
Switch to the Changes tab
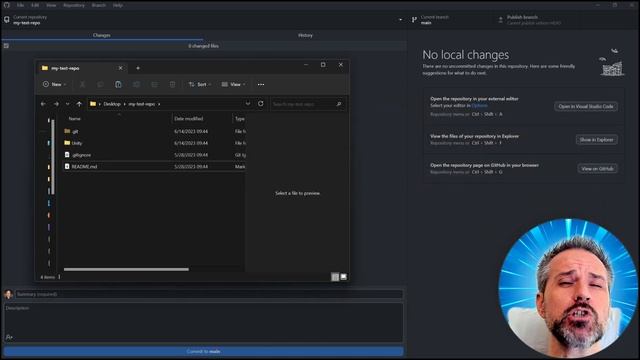pyautogui.click(x=102, y=35)
